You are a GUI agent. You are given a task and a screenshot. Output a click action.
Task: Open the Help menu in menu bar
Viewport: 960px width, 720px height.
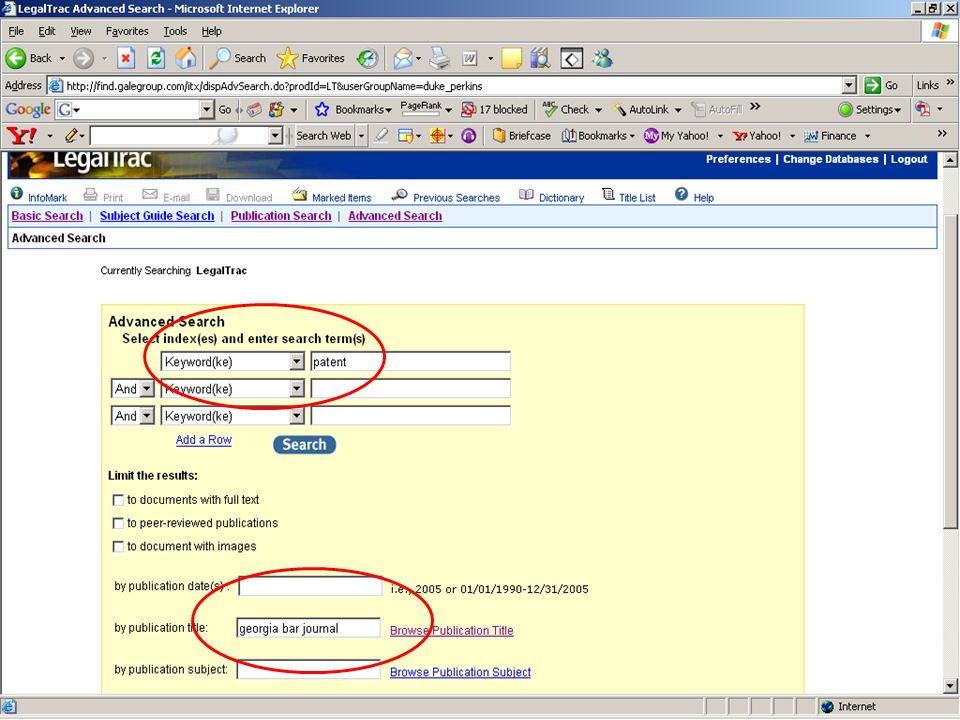(211, 31)
